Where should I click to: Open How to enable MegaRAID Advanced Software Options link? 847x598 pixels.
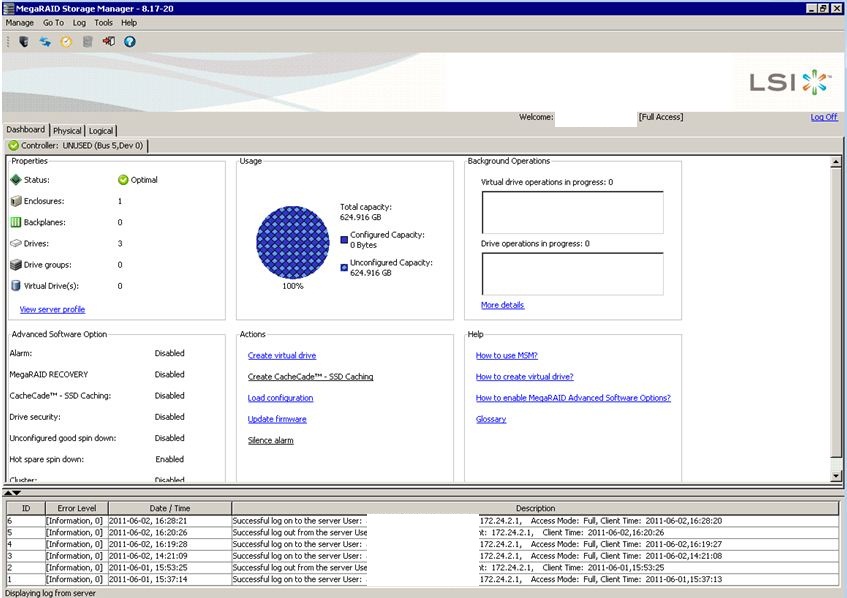(573, 398)
